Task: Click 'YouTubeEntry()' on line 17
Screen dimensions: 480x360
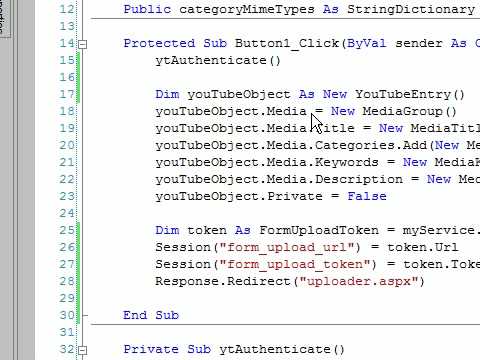Action: tap(410, 95)
